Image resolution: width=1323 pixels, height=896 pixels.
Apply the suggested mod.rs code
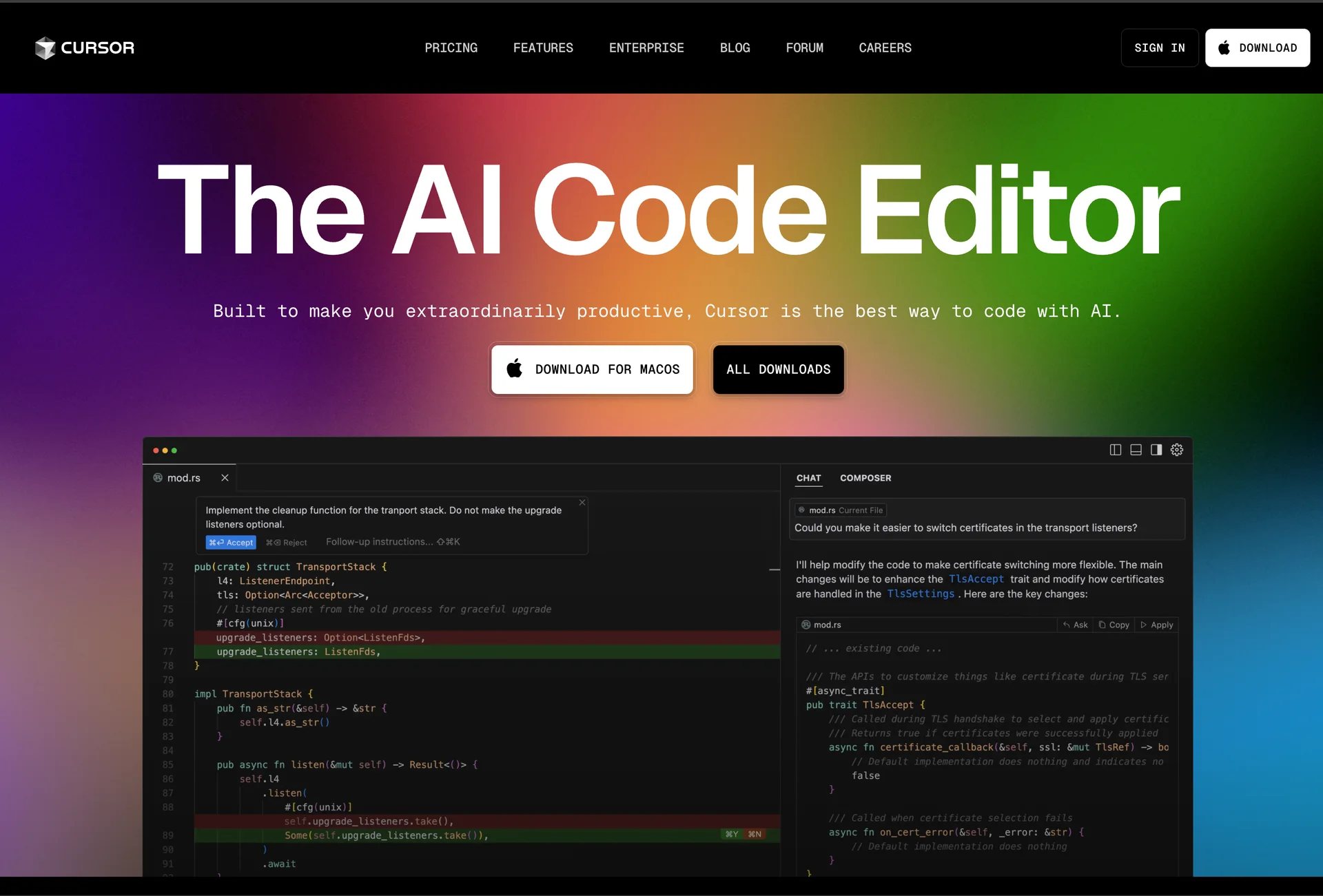coord(1157,625)
